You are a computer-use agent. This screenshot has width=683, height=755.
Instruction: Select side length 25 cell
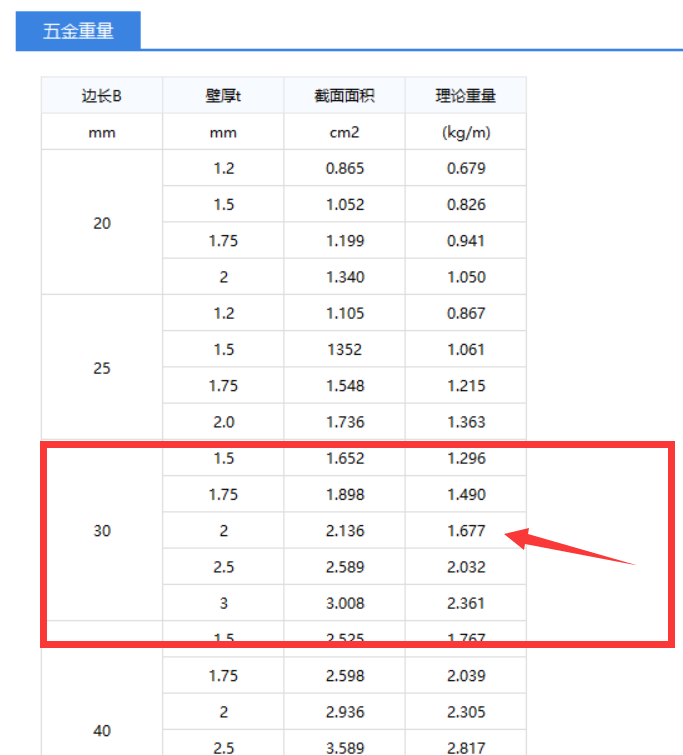click(102, 368)
